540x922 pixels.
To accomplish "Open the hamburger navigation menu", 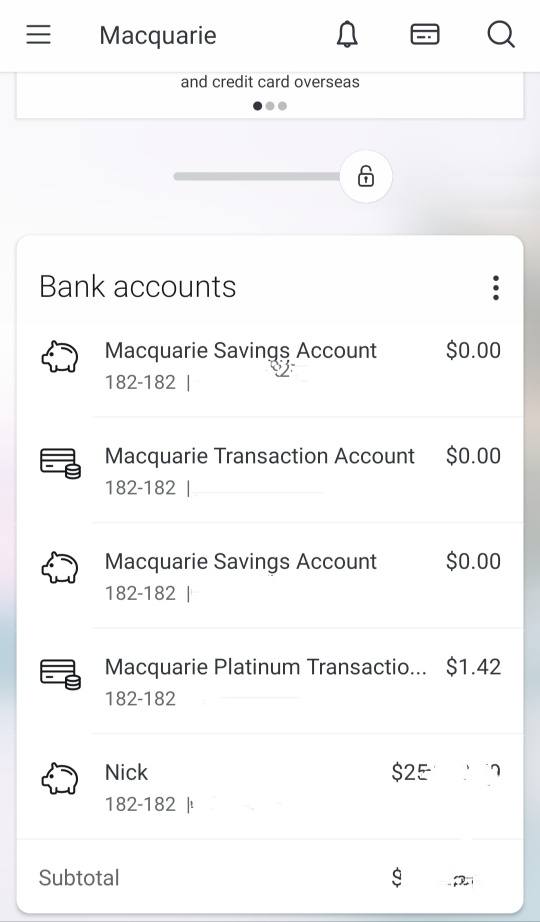I will (39, 35).
